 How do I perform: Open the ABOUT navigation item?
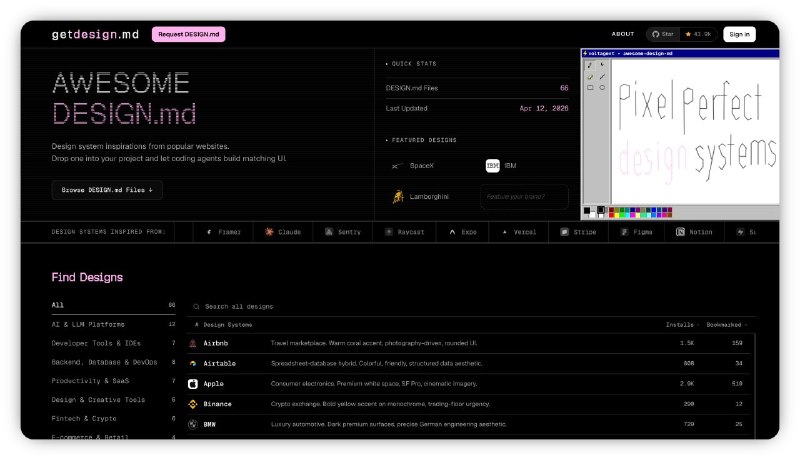click(x=623, y=34)
